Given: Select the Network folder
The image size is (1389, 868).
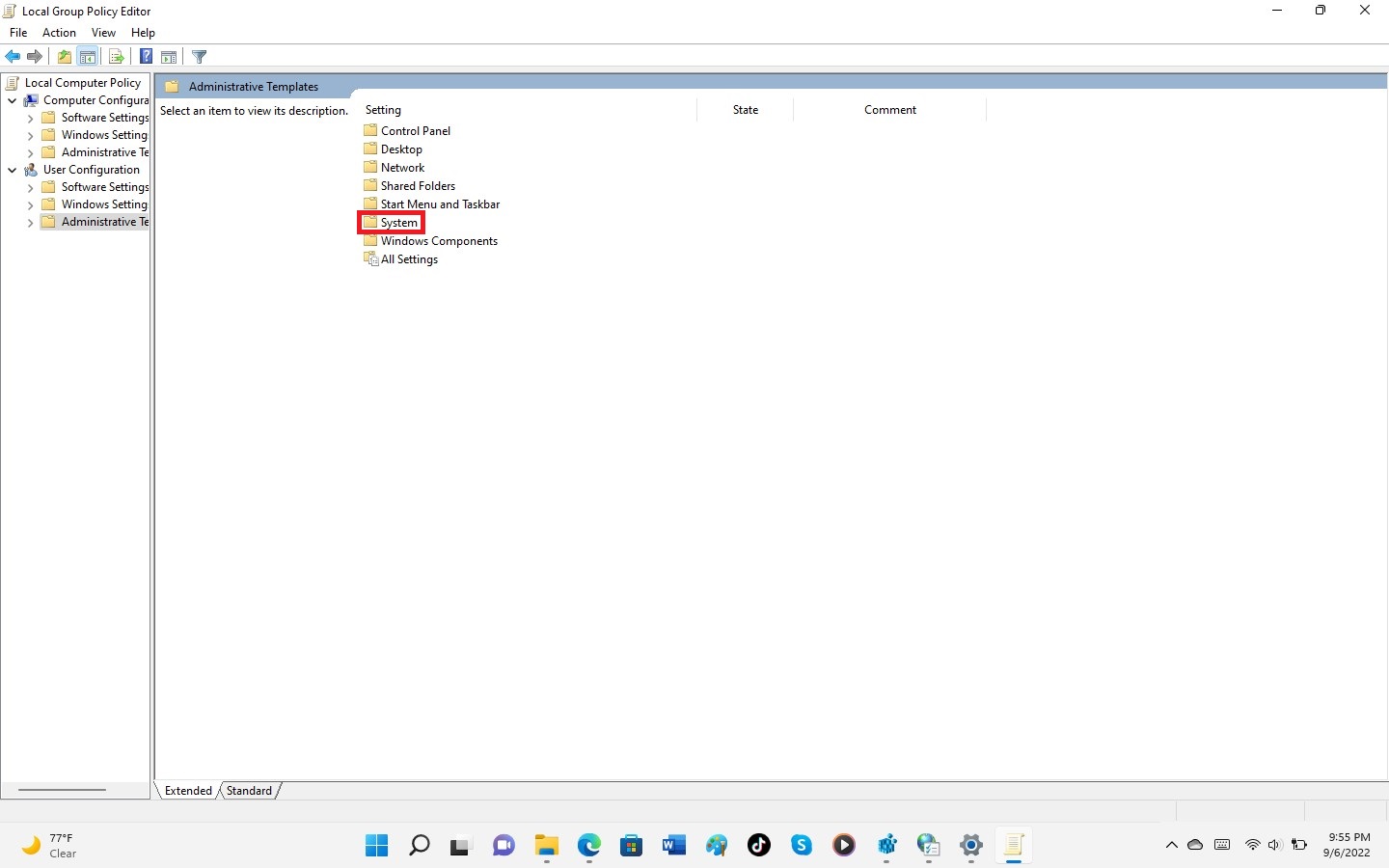Looking at the screenshot, I should [402, 168].
